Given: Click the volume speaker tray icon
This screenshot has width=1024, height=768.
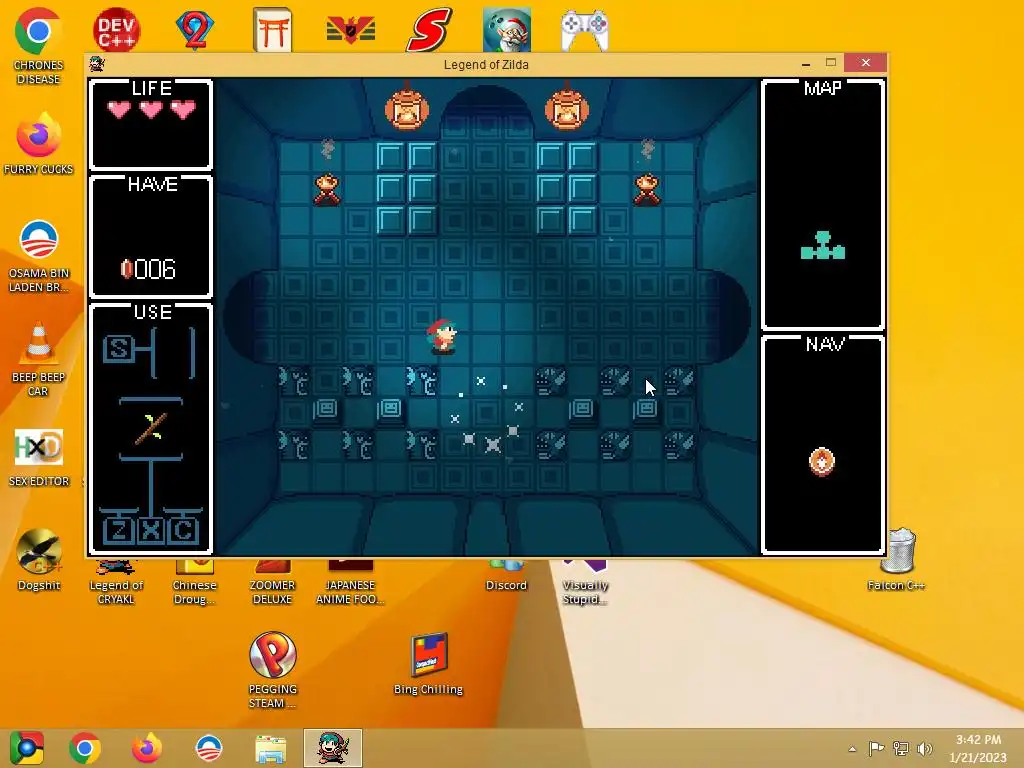Looking at the screenshot, I should tap(925, 748).
